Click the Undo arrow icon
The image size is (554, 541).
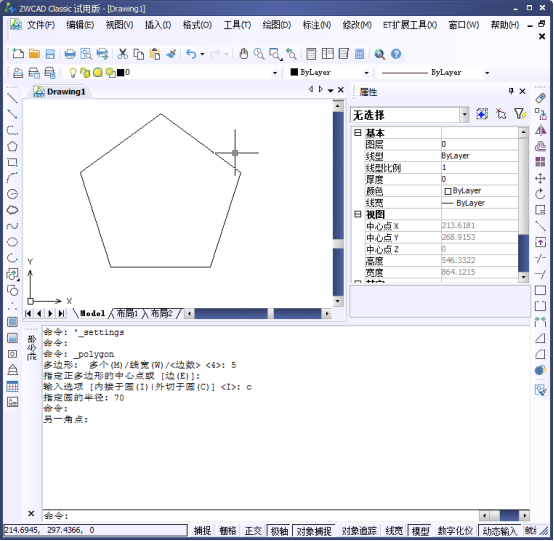(x=191, y=54)
